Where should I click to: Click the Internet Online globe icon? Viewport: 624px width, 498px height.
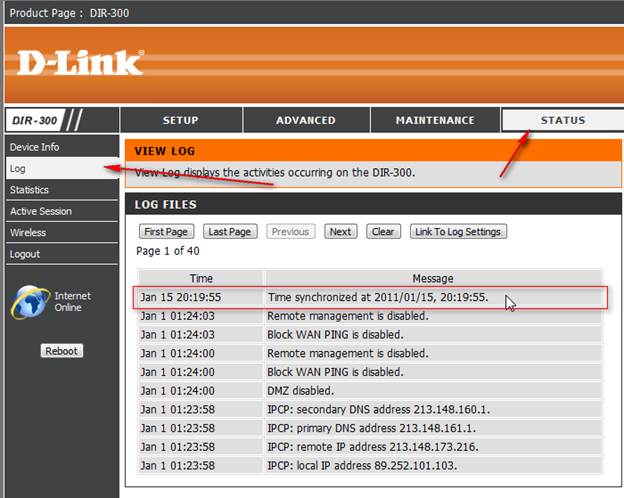[29, 302]
